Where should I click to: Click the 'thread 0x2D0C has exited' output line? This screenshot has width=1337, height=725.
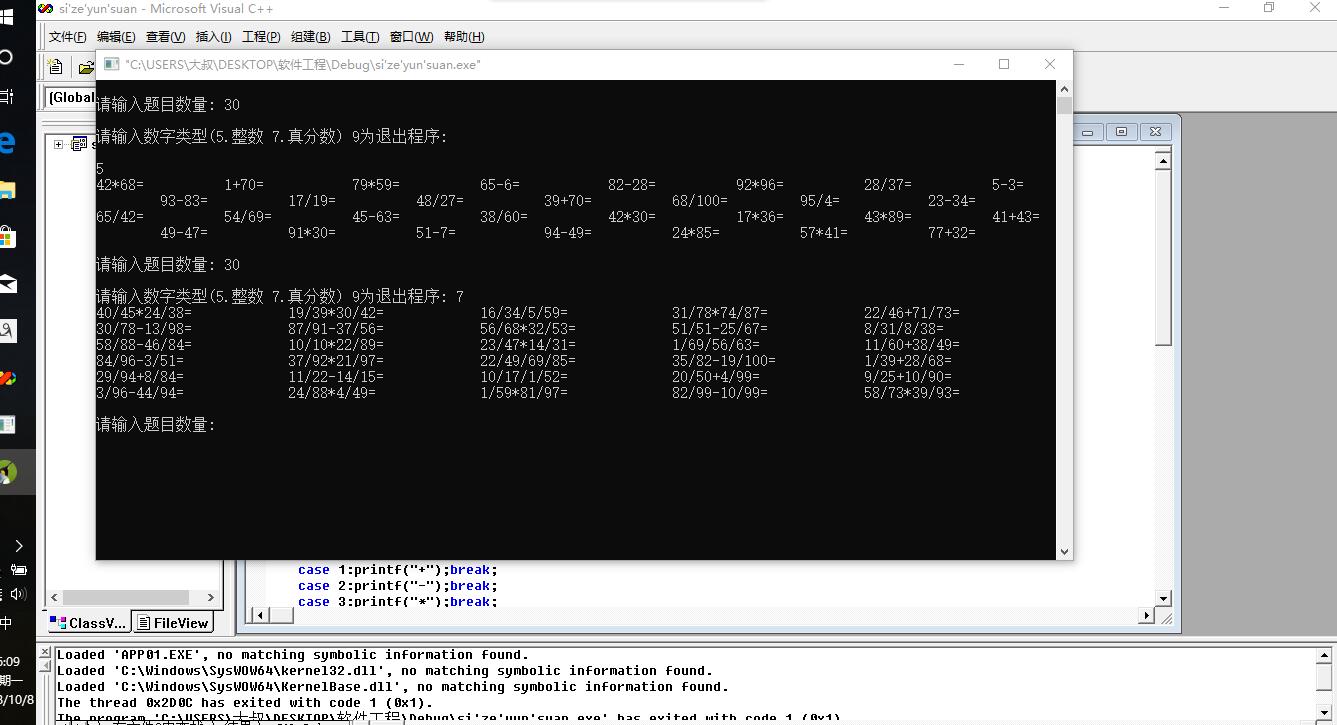tap(245, 703)
